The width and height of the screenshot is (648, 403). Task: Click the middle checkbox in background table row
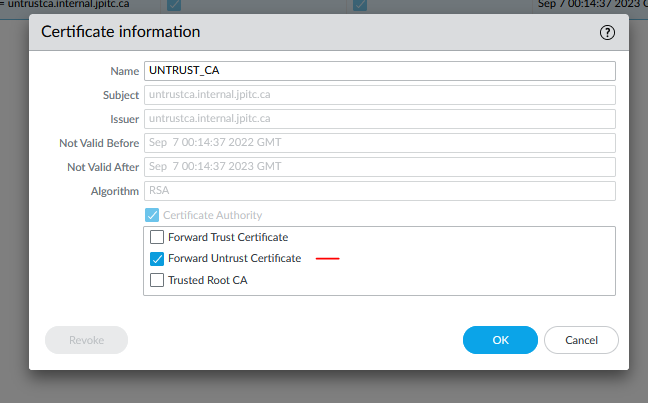tap(360, 5)
